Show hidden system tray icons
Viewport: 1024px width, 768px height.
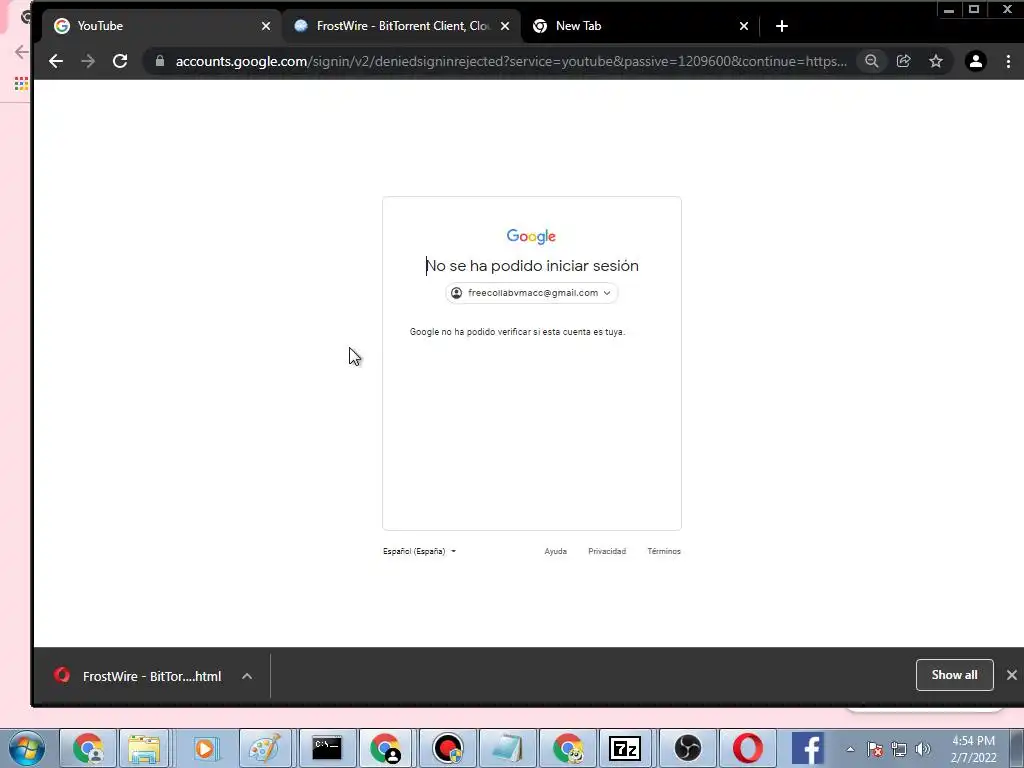(x=850, y=749)
